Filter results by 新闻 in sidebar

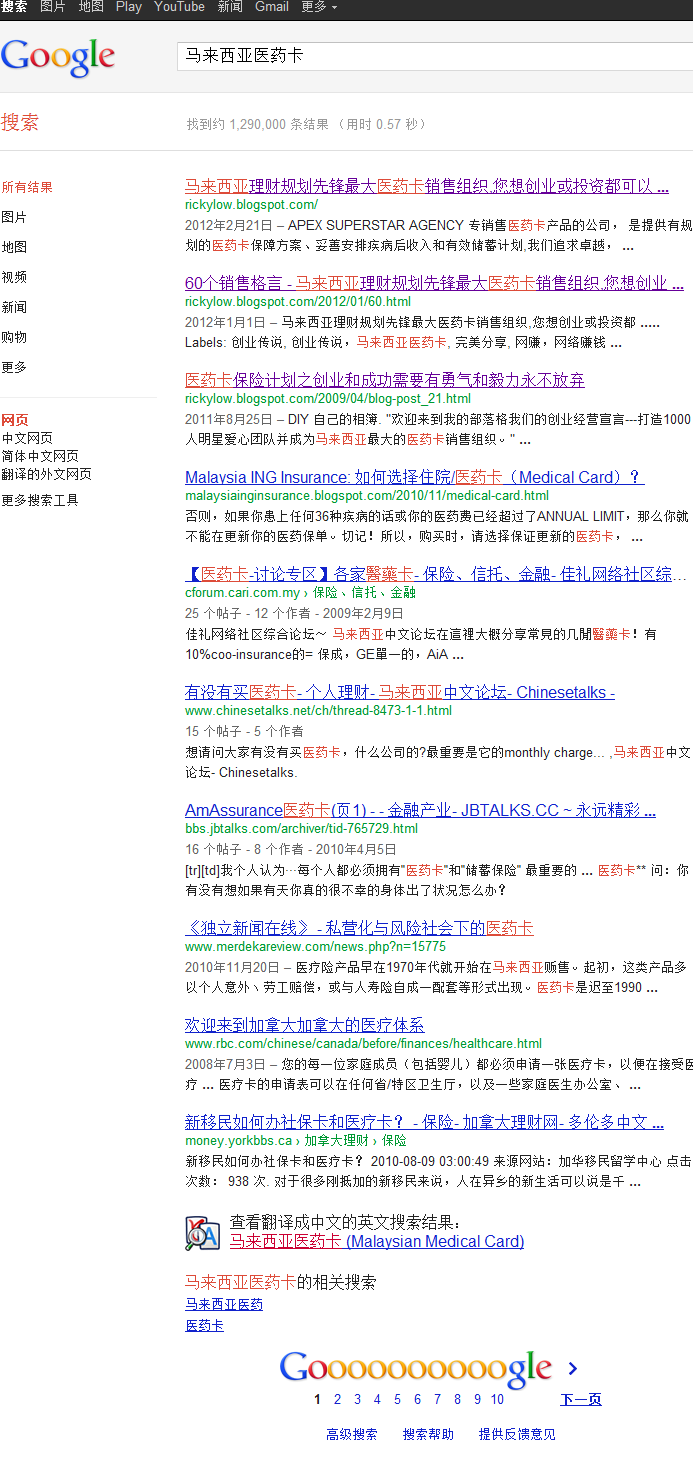14,307
